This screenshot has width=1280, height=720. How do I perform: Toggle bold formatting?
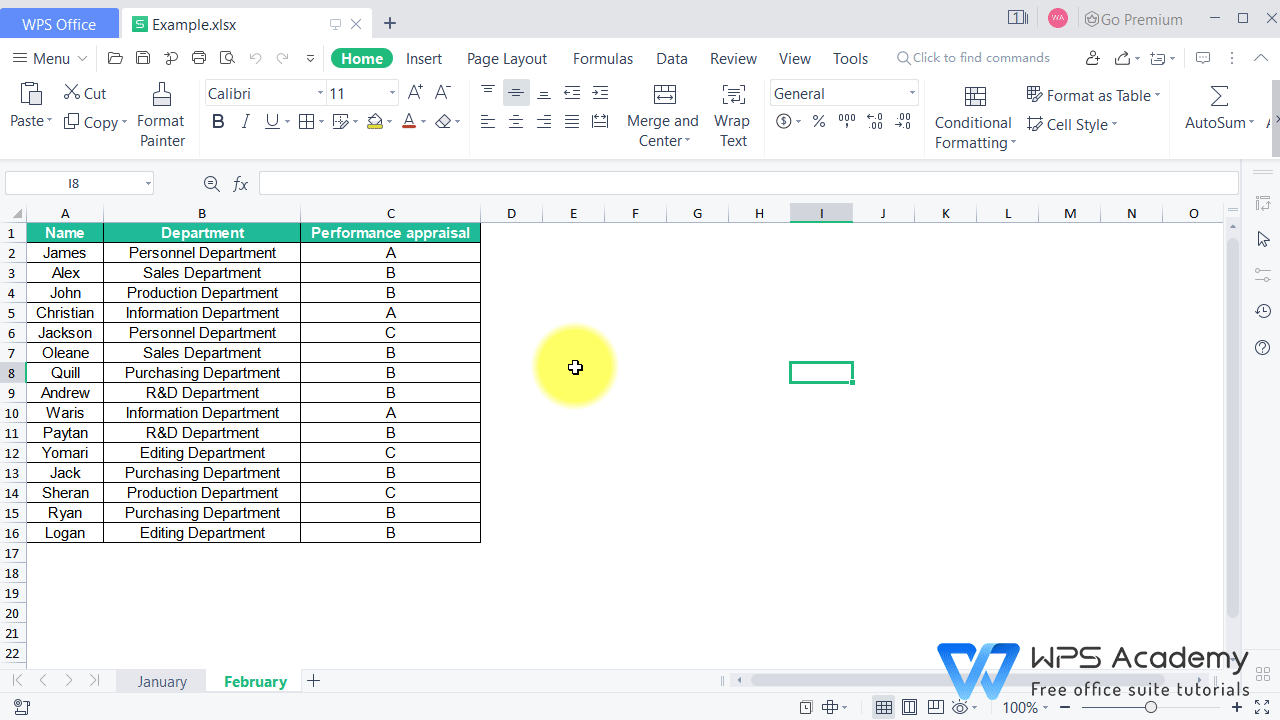point(218,121)
